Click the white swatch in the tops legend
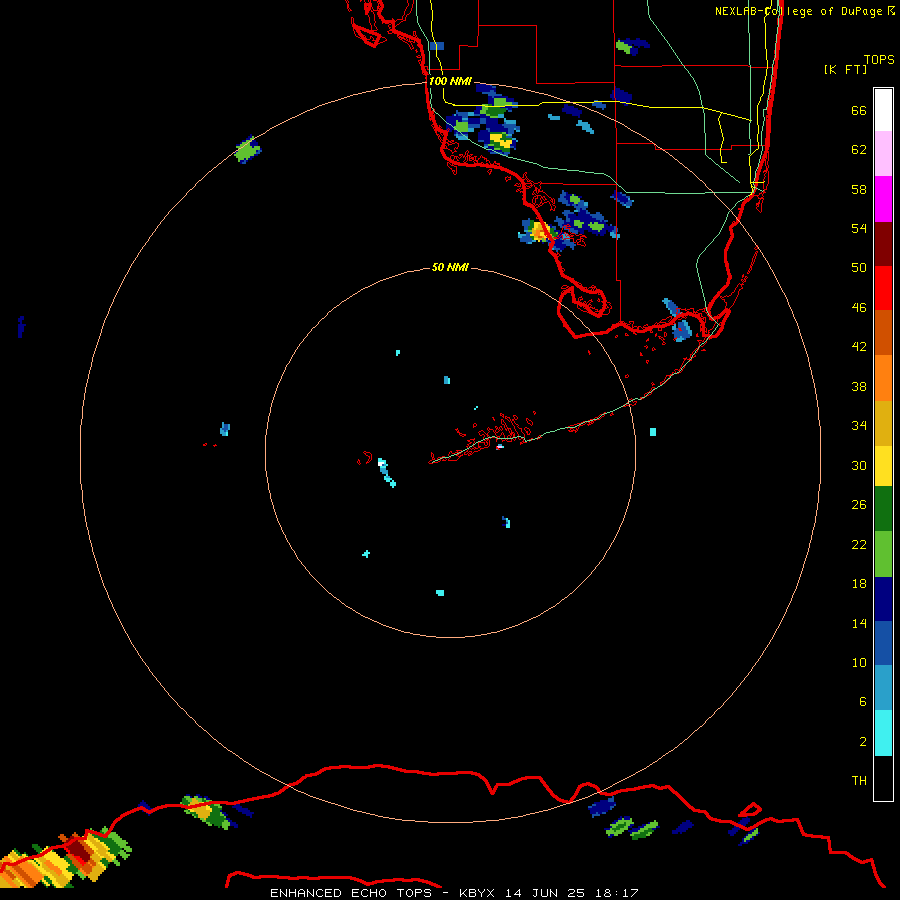This screenshot has width=900, height=900. (x=883, y=110)
